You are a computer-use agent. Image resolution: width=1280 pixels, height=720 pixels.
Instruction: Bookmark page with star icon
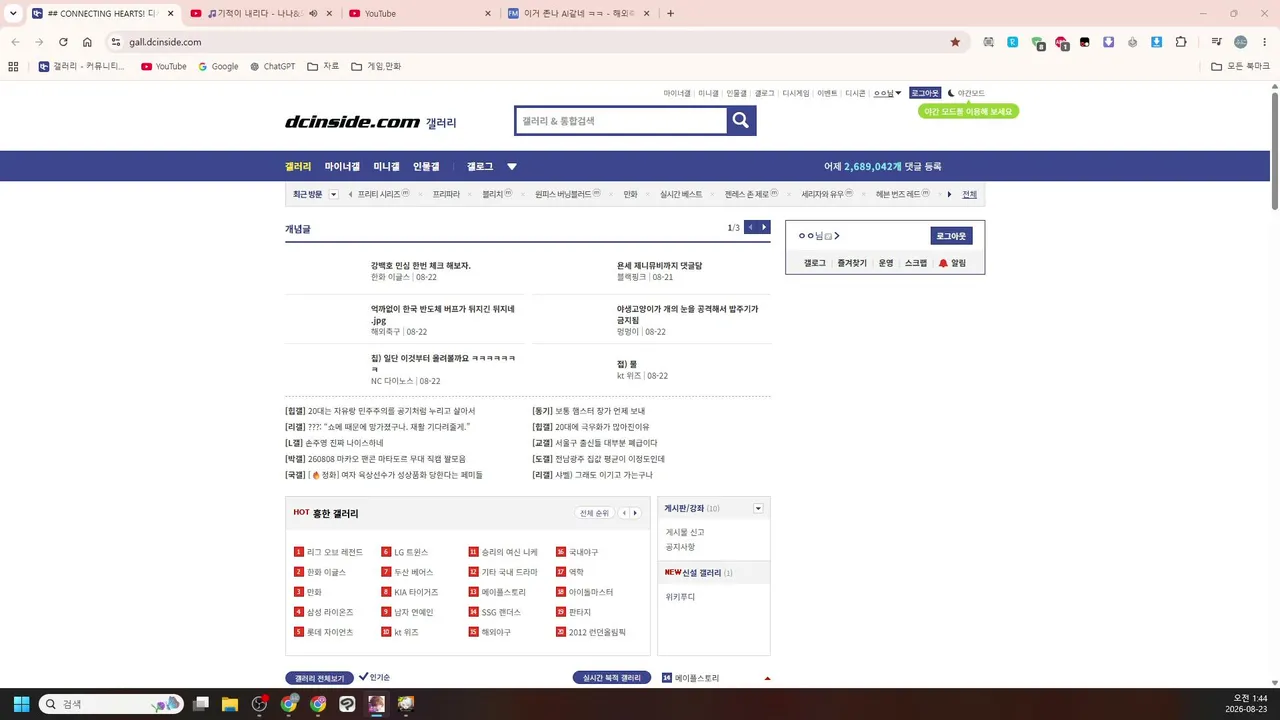(x=955, y=42)
